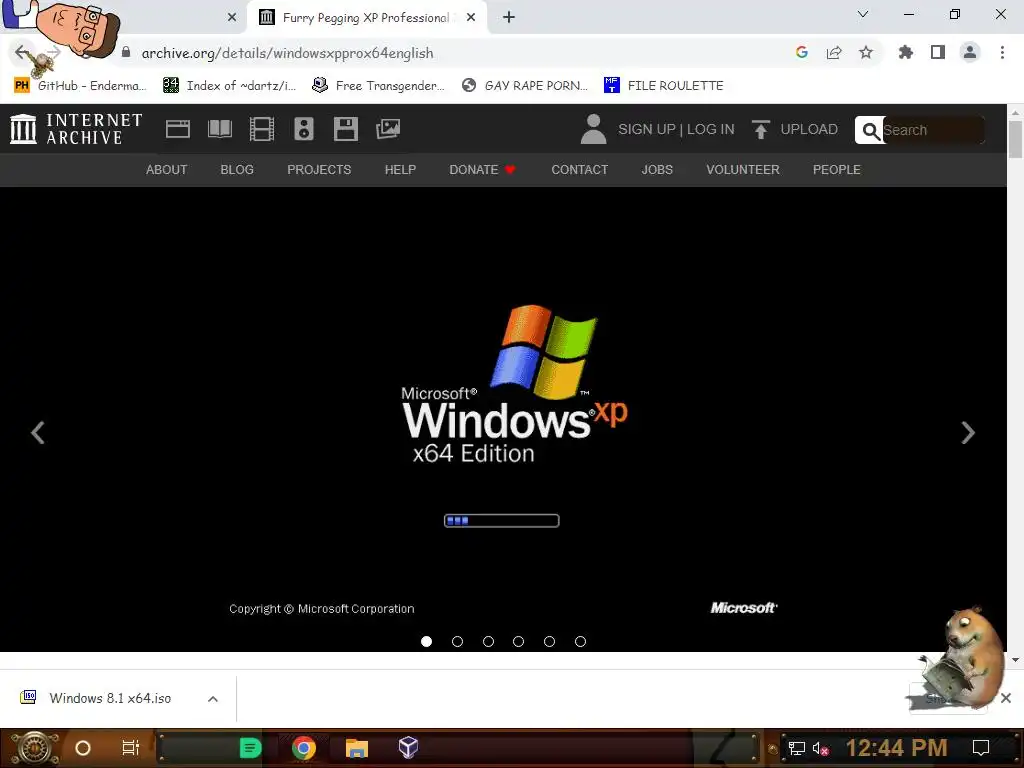Open the Web archive icon
The height and width of the screenshot is (768, 1024).
pos(178,129)
